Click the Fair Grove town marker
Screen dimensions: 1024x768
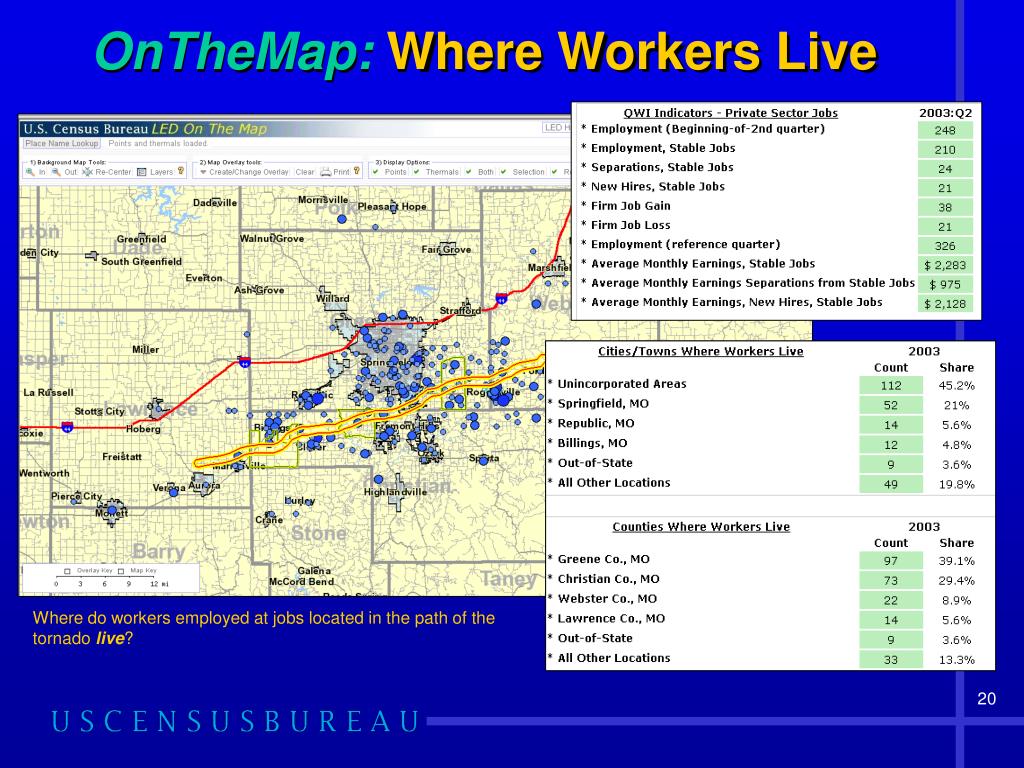[447, 249]
